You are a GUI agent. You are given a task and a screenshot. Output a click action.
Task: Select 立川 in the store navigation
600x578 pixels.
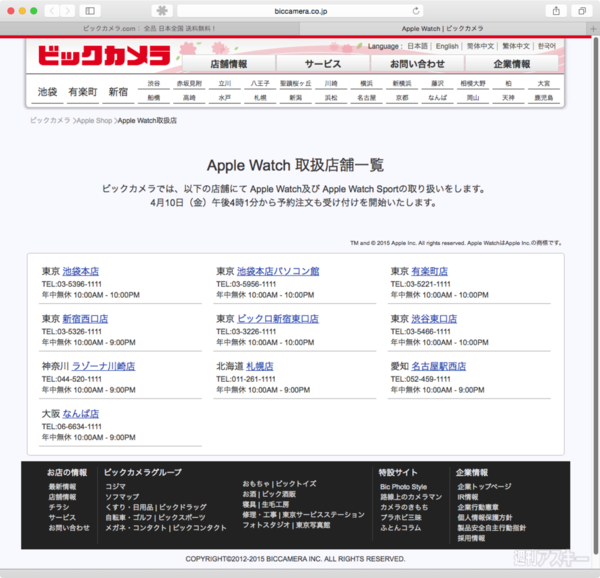pyautogui.click(x=225, y=83)
